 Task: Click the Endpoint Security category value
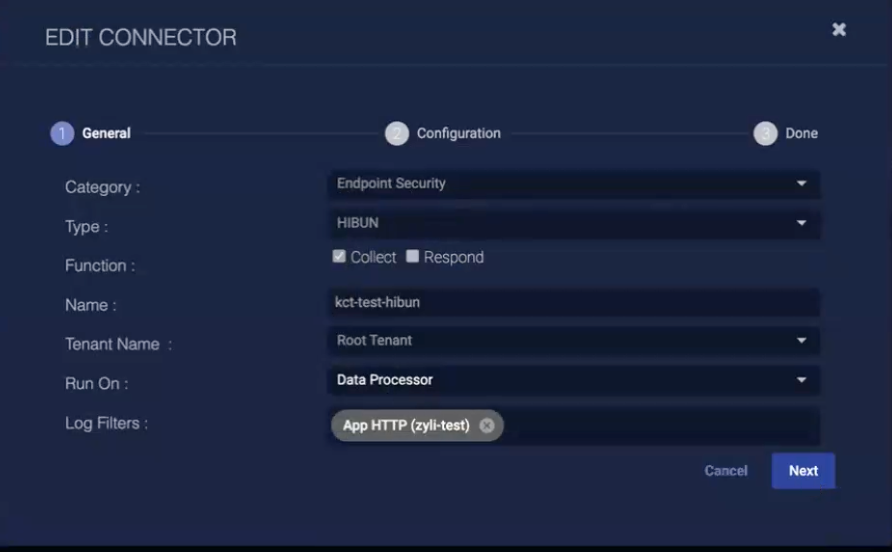[391, 184]
